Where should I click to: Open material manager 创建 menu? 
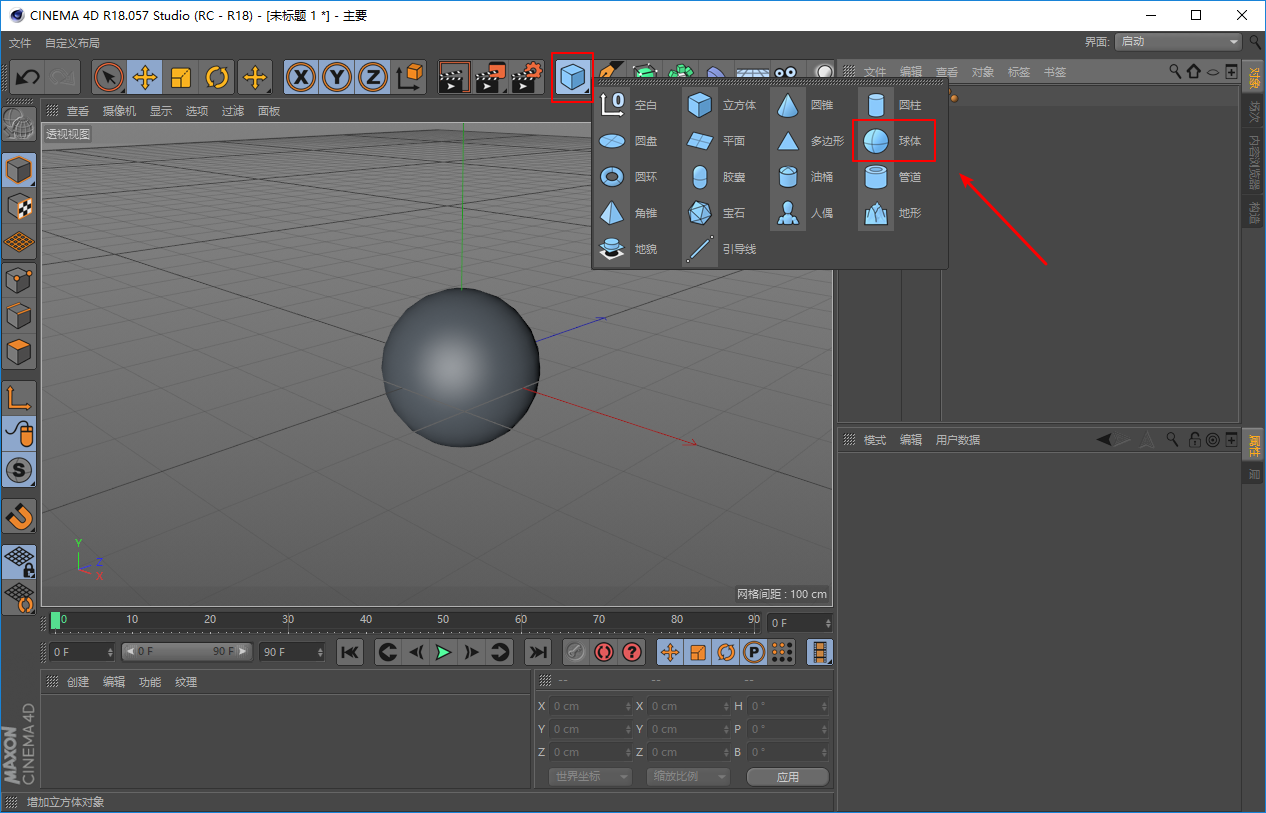pos(78,682)
